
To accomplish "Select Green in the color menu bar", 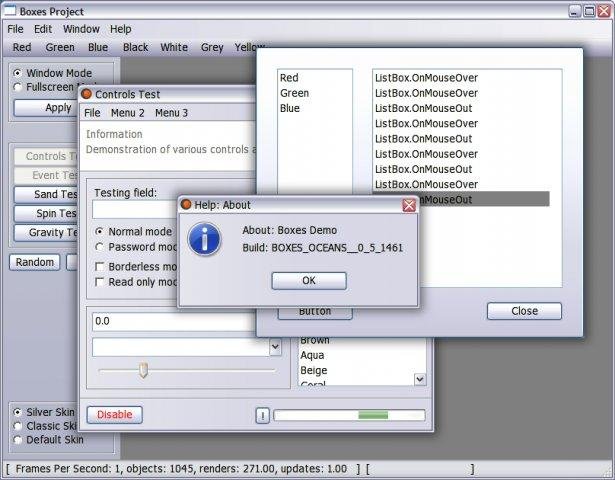I will tap(60, 47).
